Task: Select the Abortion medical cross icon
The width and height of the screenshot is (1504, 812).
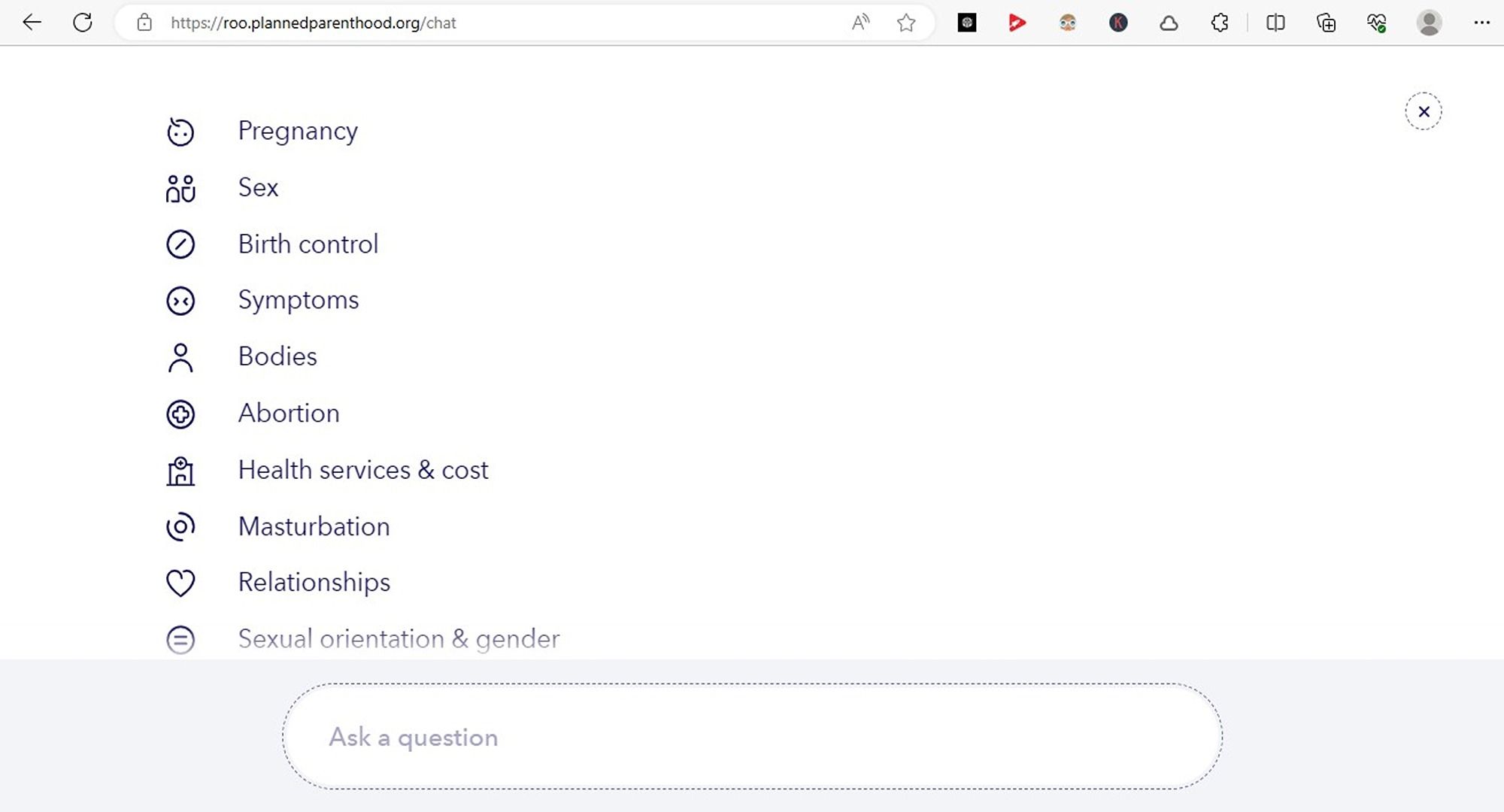Action: coord(180,414)
